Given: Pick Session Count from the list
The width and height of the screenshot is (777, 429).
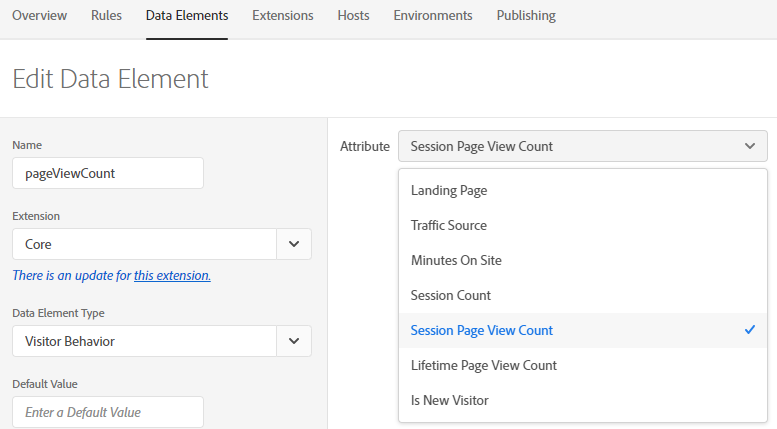Looking at the screenshot, I should 583,295.
